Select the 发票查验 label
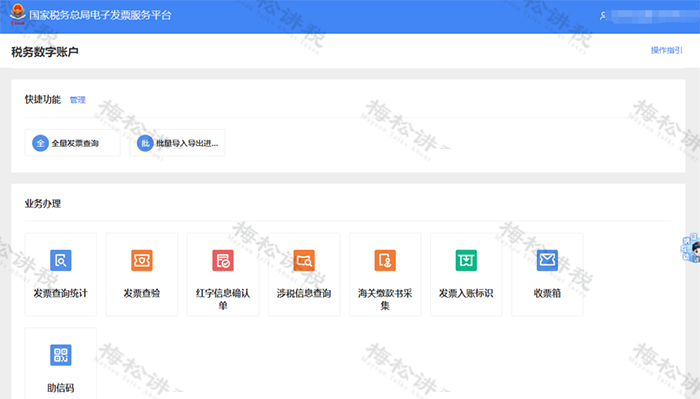Screen dimensions: 700x399 [142, 293]
